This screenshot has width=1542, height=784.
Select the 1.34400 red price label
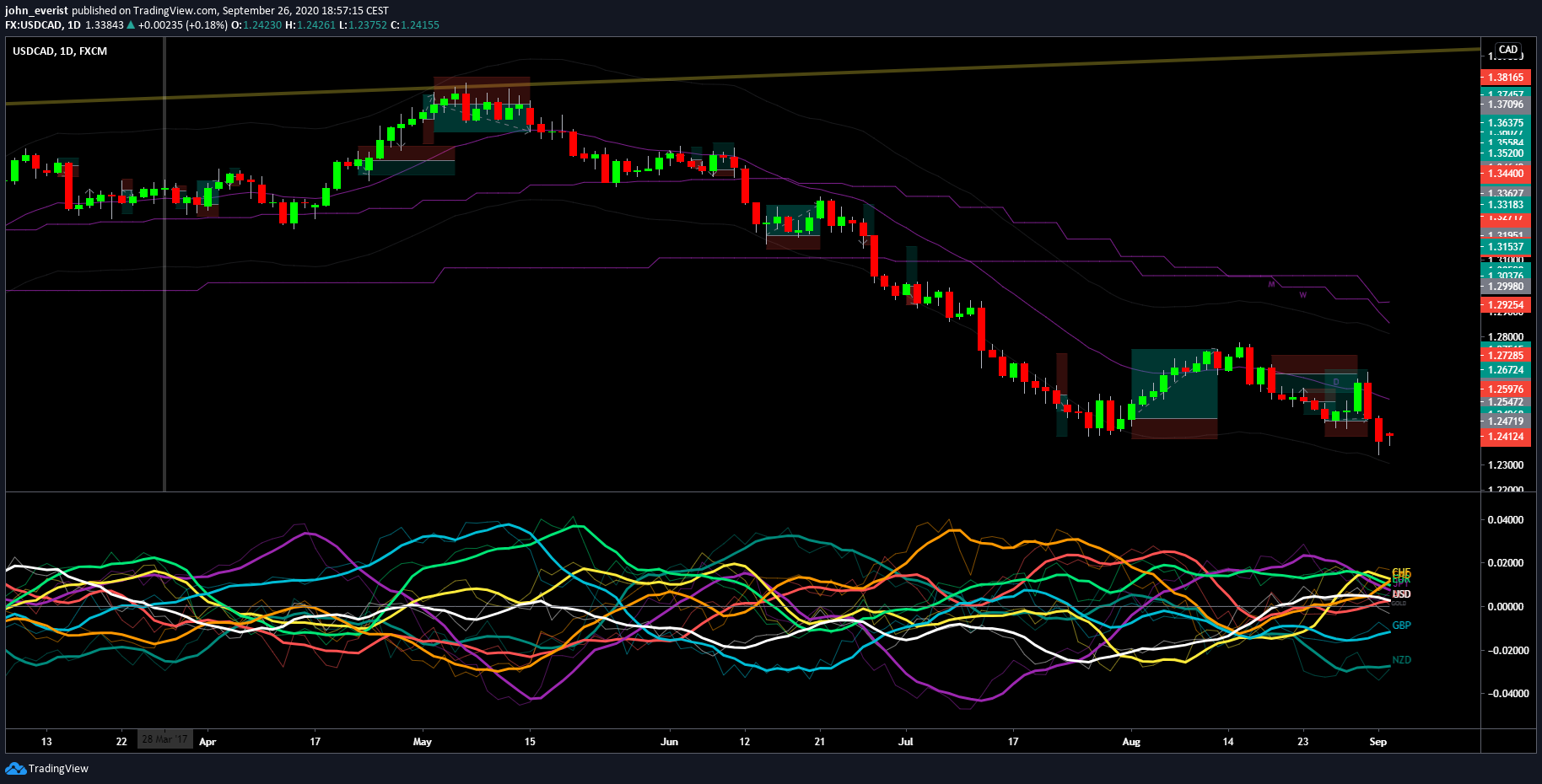(x=1506, y=174)
